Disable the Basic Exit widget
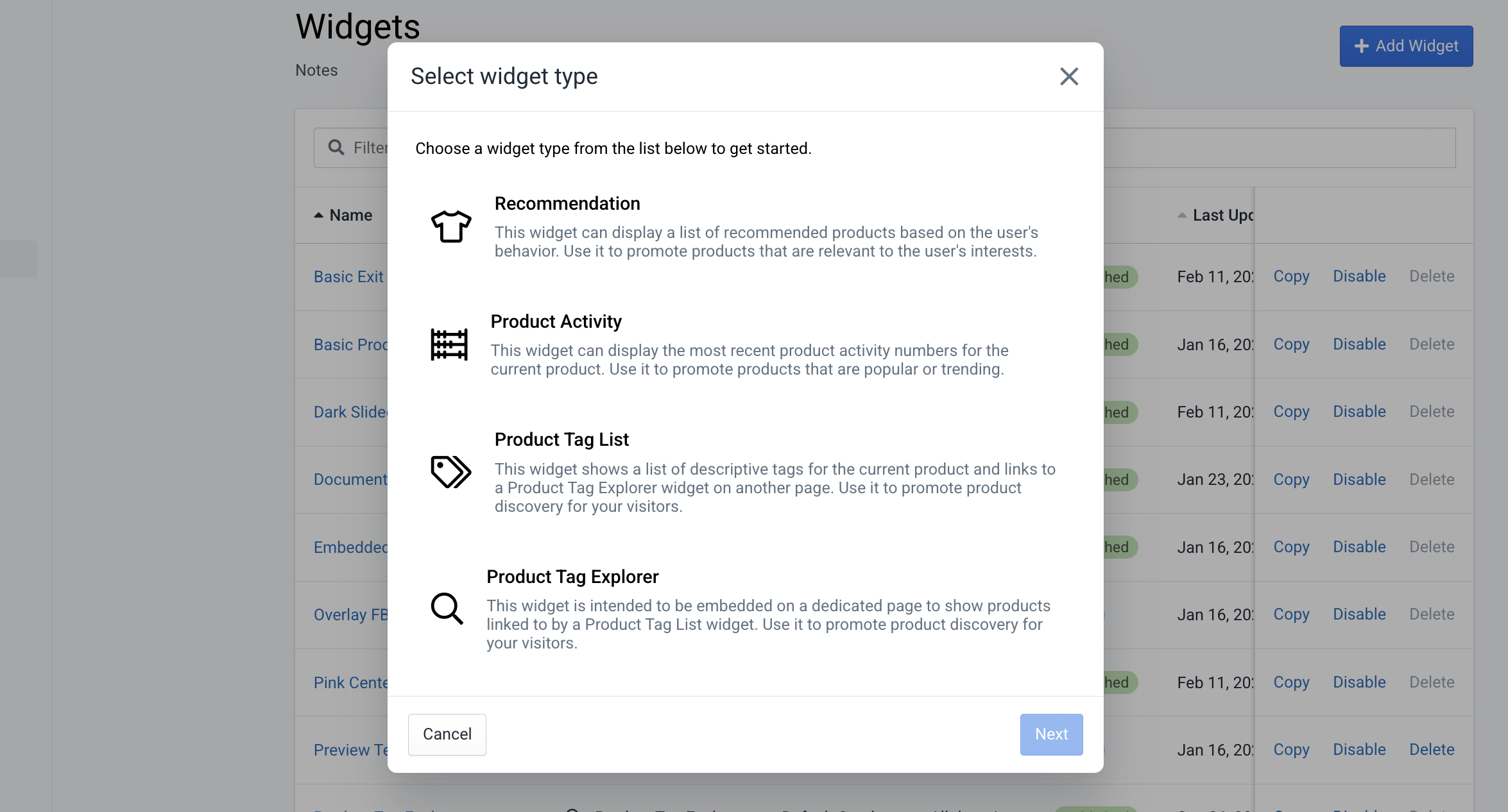Viewport: 1508px width, 812px height. click(x=1358, y=276)
